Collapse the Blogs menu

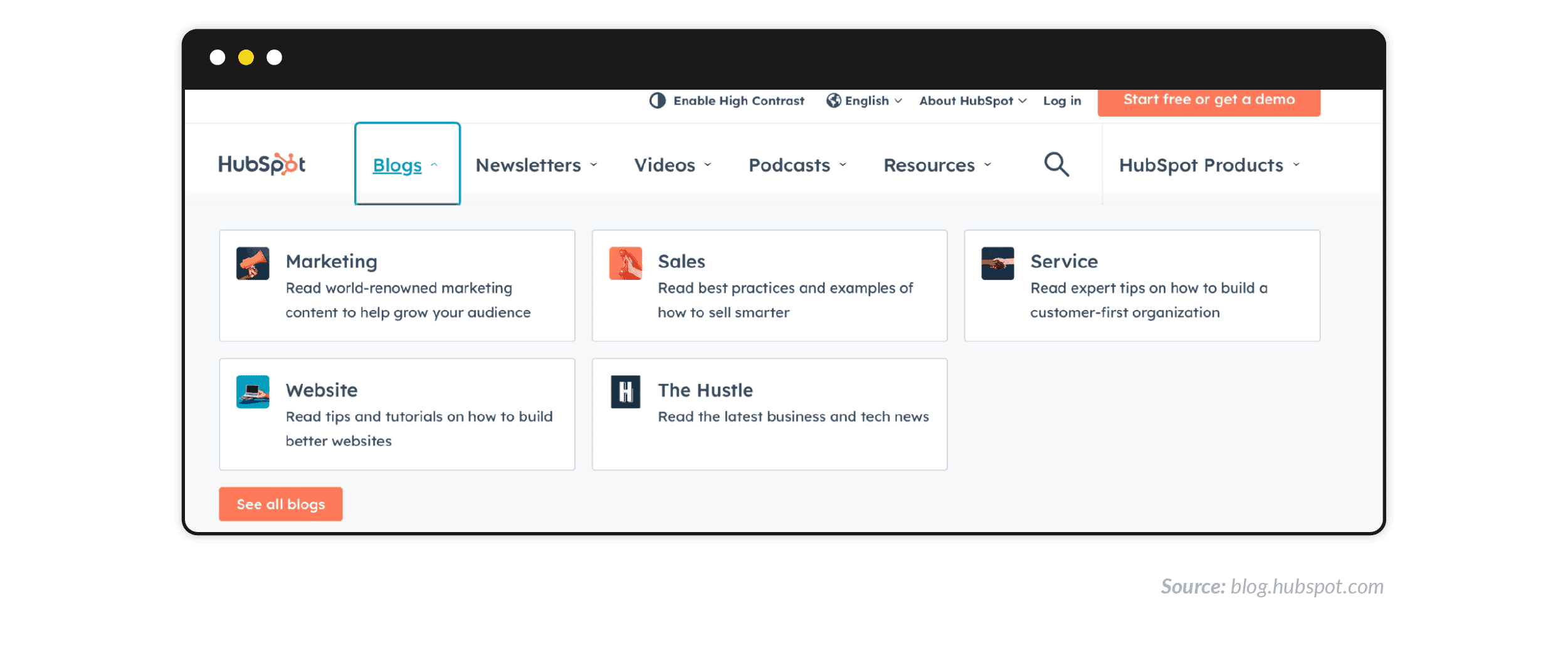(x=407, y=164)
